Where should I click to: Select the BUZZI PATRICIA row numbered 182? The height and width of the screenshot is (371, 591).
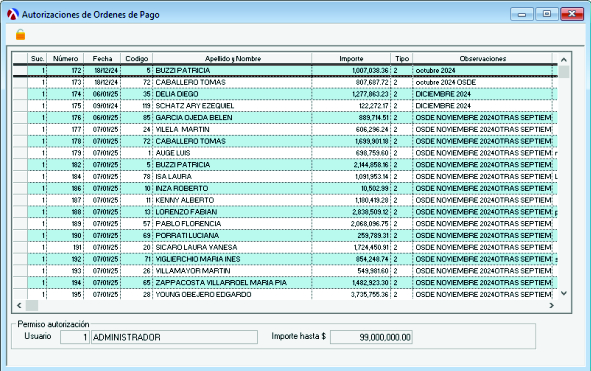click(285, 165)
